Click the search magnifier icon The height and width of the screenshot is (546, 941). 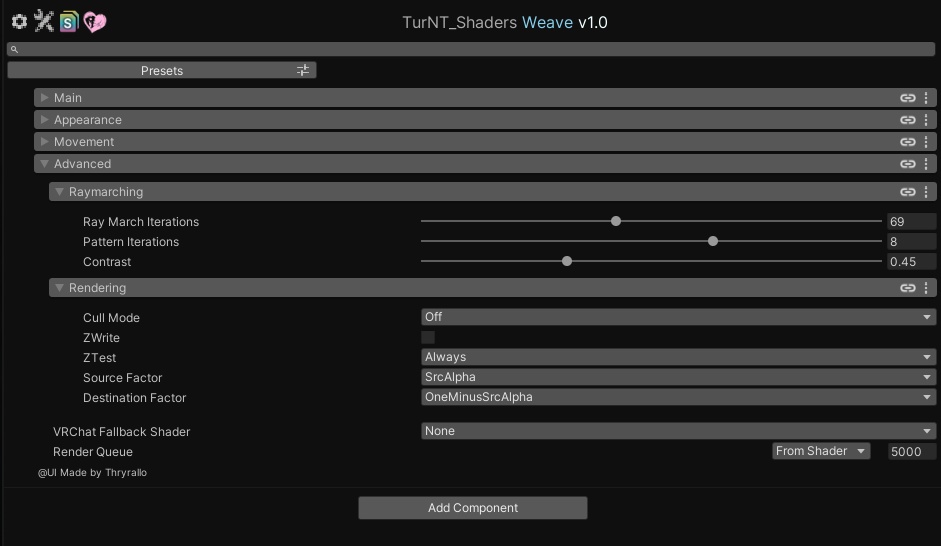(x=14, y=50)
